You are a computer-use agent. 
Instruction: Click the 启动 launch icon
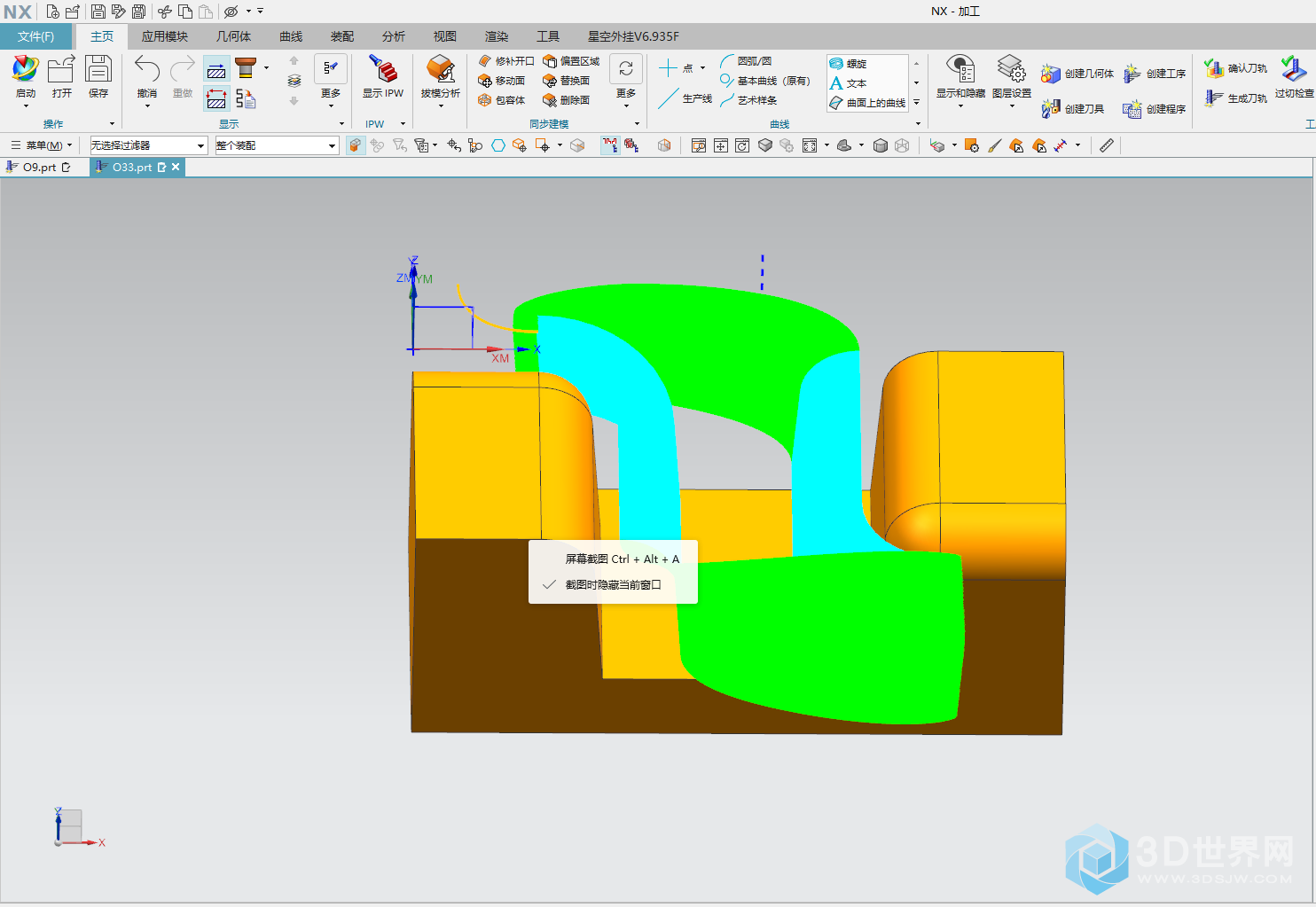[x=26, y=69]
